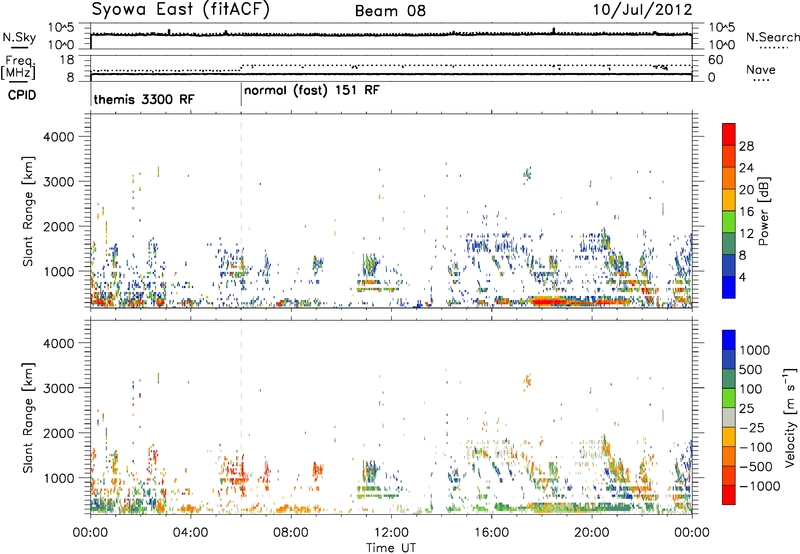The width and height of the screenshot is (800, 554).
Task: Pick the light green segment of Power colorbar
Action: 729,222
